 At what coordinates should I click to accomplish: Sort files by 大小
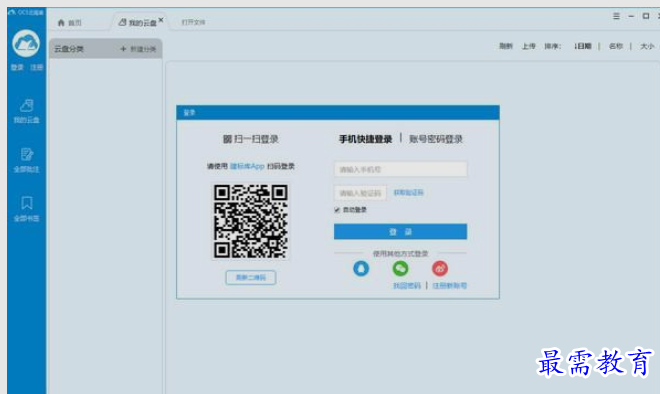tap(647, 46)
